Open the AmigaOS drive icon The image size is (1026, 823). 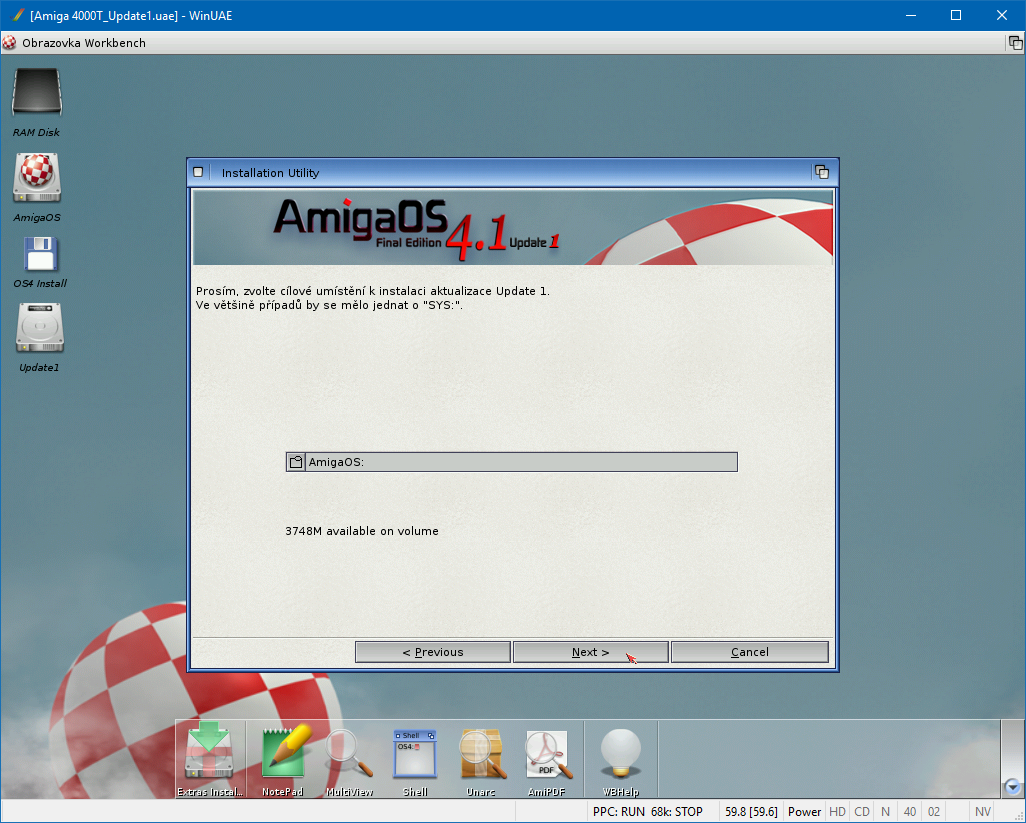coord(37,178)
